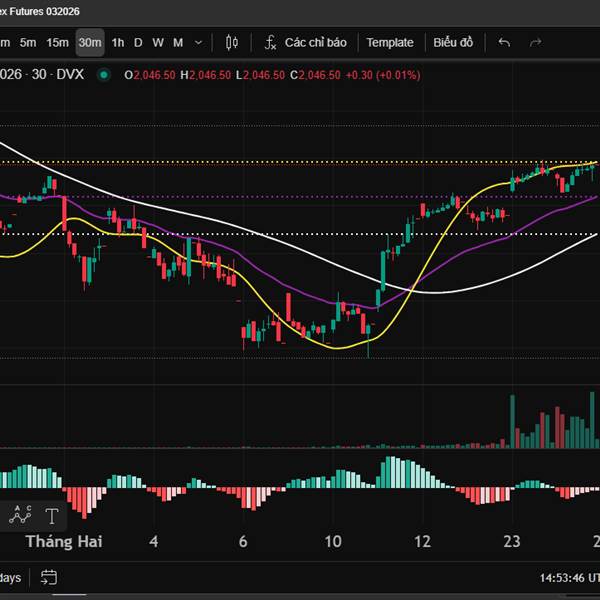Click the Tháng Hai time axis label

click(64, 541)
